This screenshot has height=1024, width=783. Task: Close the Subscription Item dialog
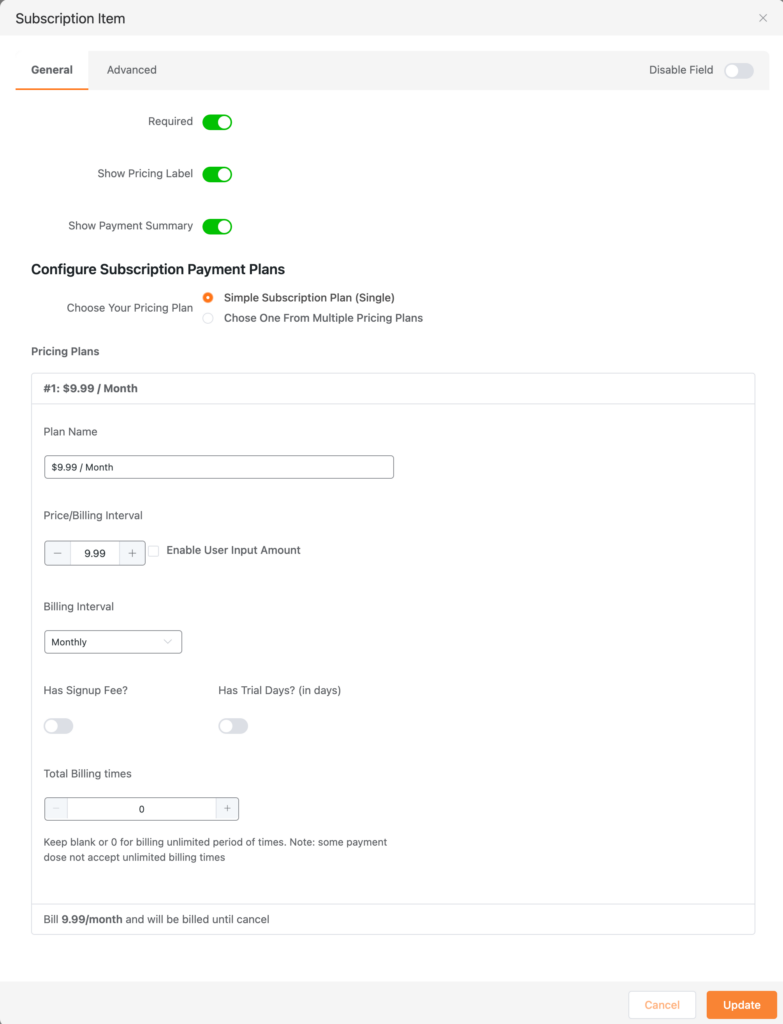(763, 18)
